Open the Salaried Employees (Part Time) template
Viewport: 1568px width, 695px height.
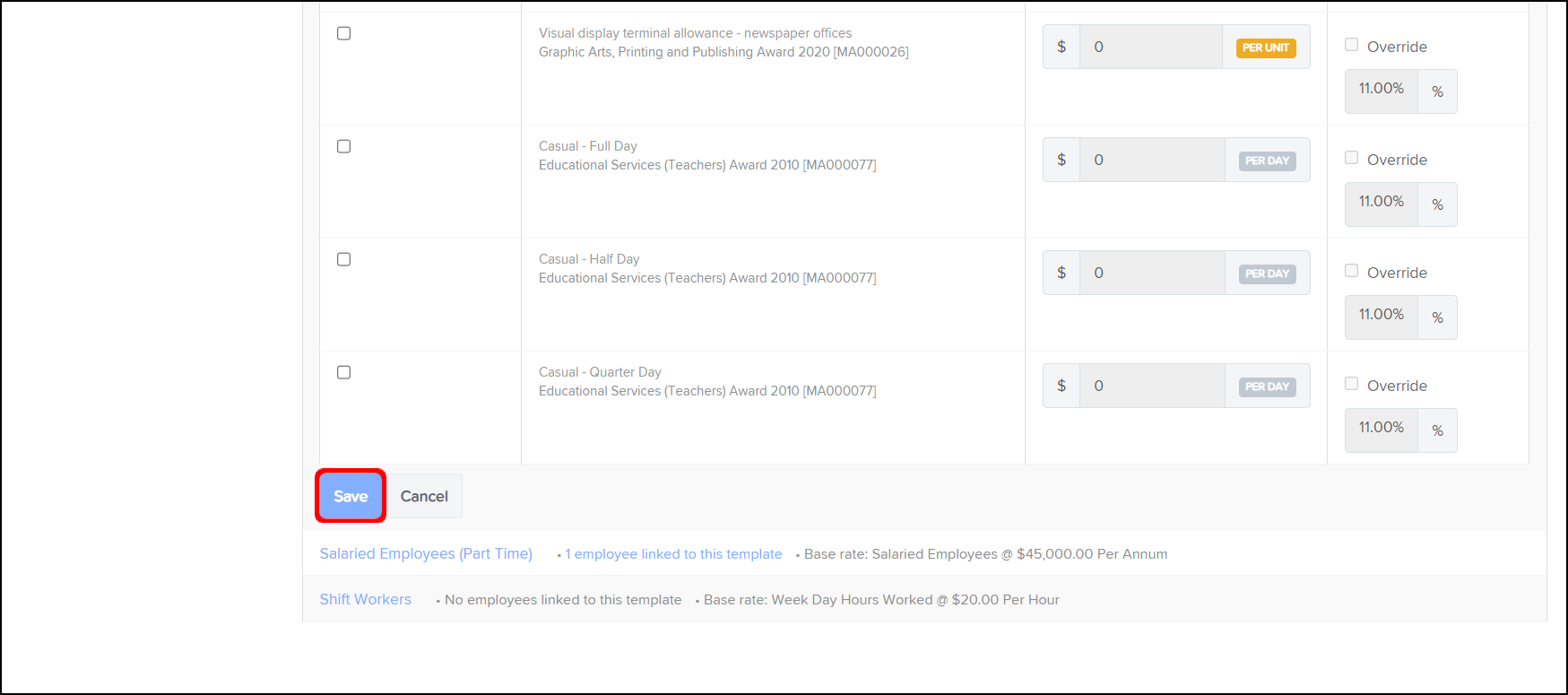pyautogui.click(x=426, y=553)
